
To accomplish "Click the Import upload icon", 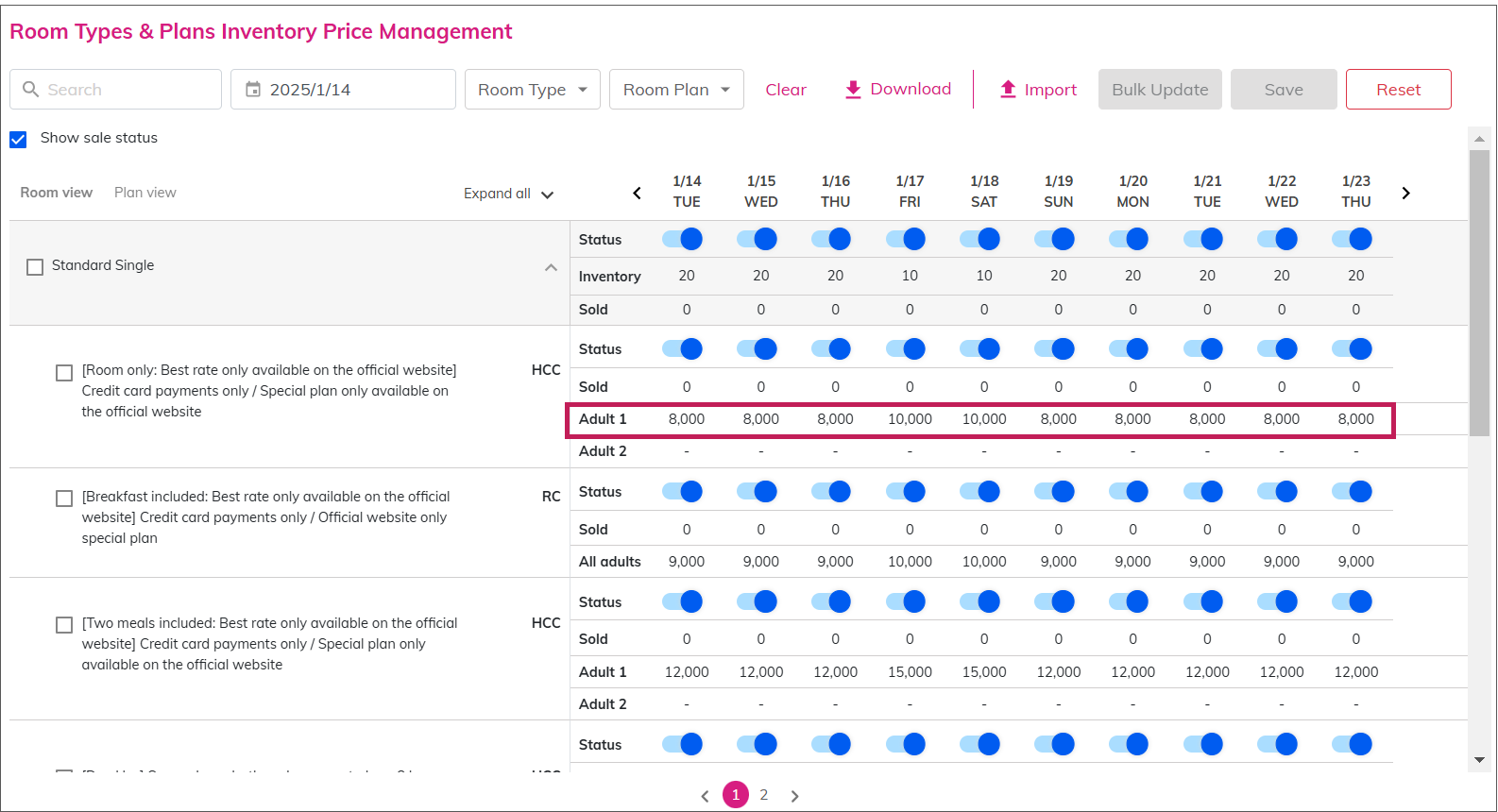I will pos(1008,89).
